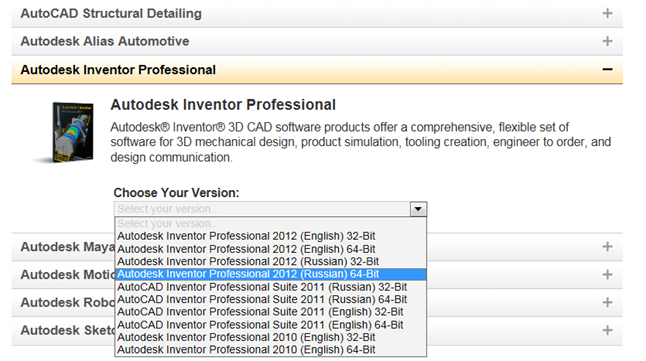This screenshot has height=361, width=646.
Task: Click plus icon beside Autodesk Alias Automotive
Action: pyautogui.click(x=607, y=41)
